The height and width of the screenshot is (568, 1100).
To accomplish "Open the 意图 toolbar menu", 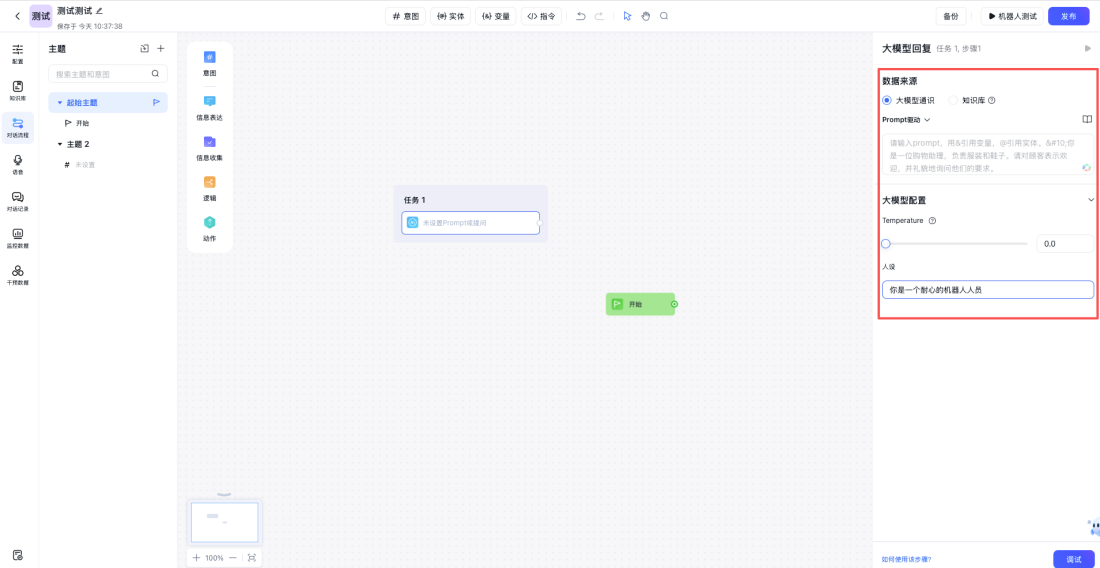I will point(405,16).
